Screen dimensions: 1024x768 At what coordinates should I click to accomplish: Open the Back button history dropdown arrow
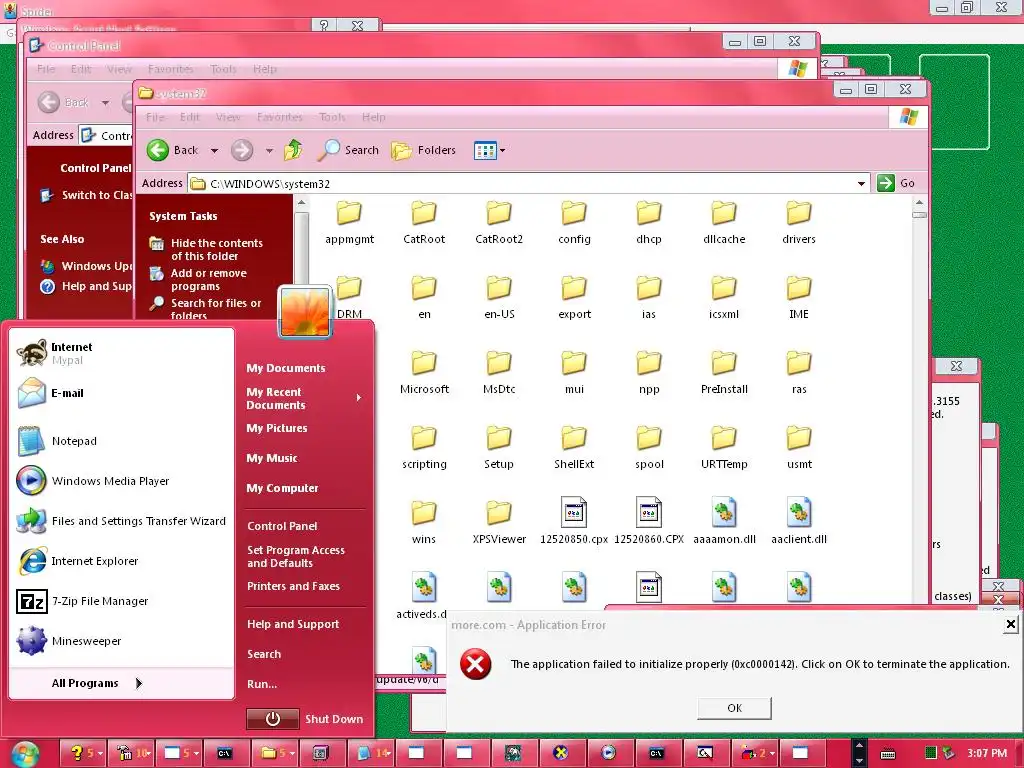[x=214, y=151]
